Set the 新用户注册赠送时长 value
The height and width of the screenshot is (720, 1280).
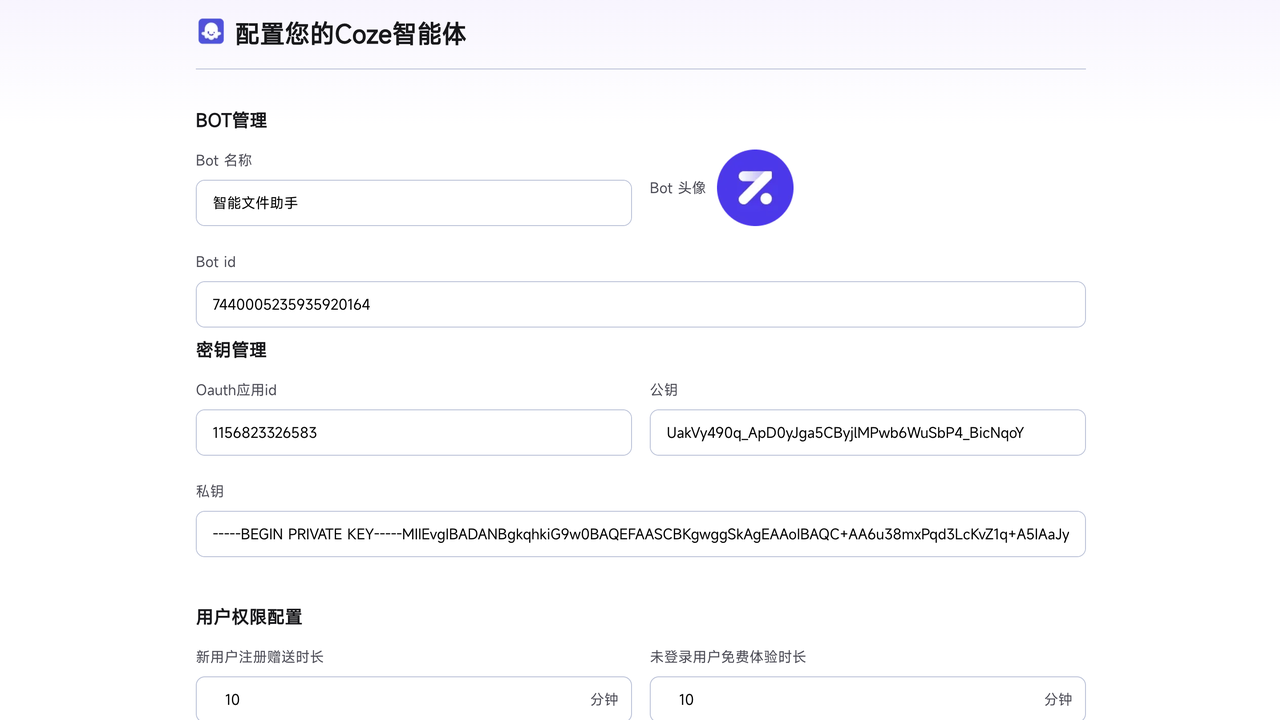(x=414, y=699)
